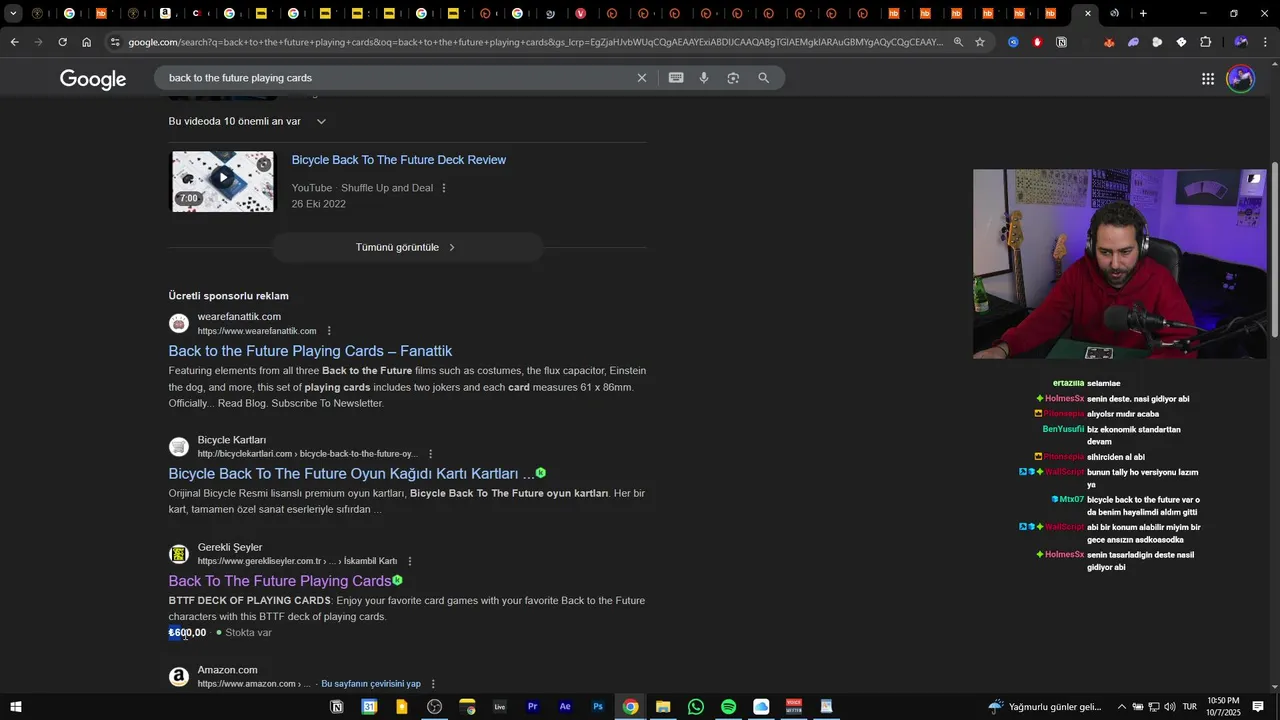
Task: Open the wearefanattik.com site favicon
Action: [179, 323]
